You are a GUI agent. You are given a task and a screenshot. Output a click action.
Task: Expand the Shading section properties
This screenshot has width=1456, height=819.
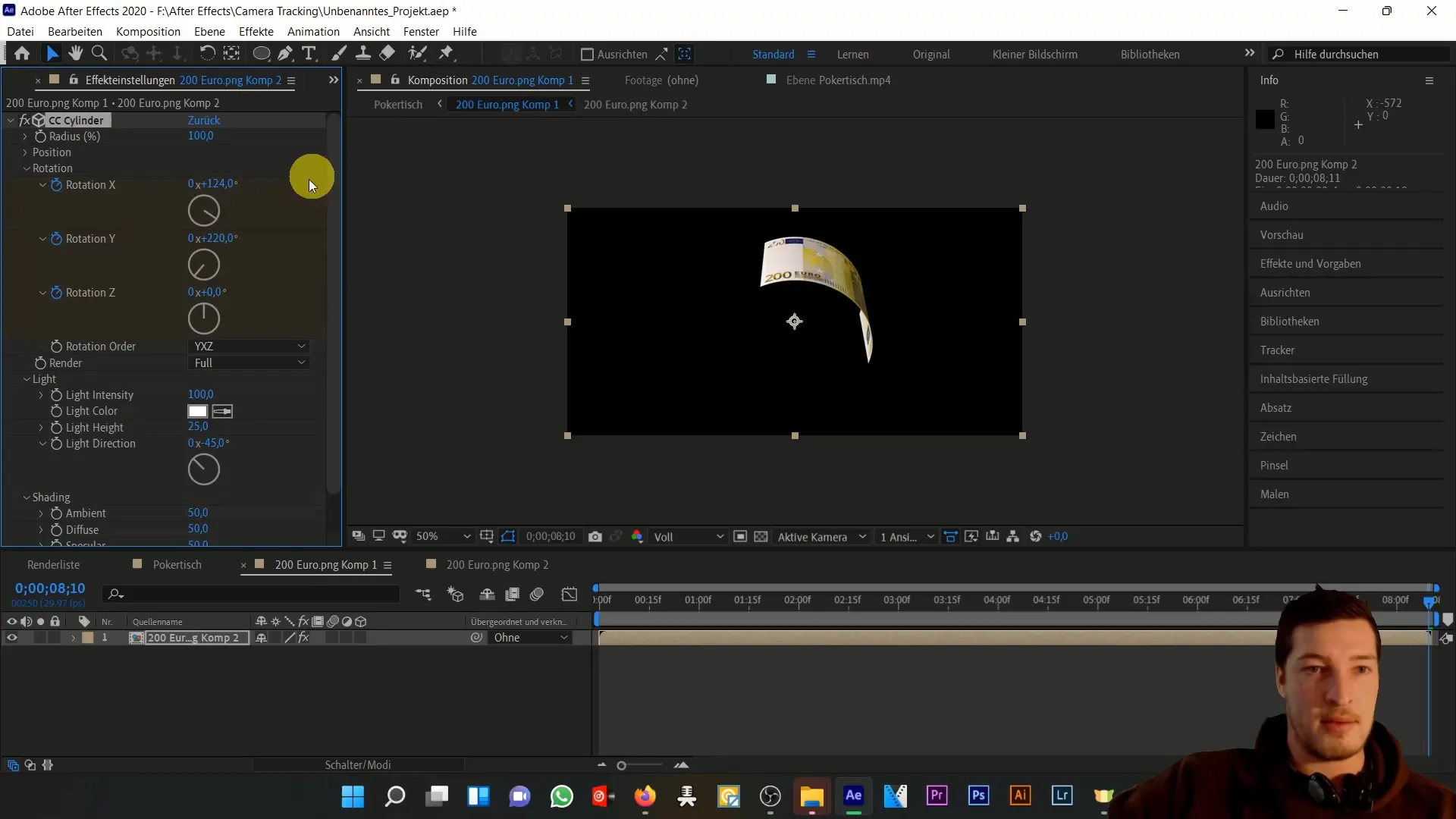27,497
